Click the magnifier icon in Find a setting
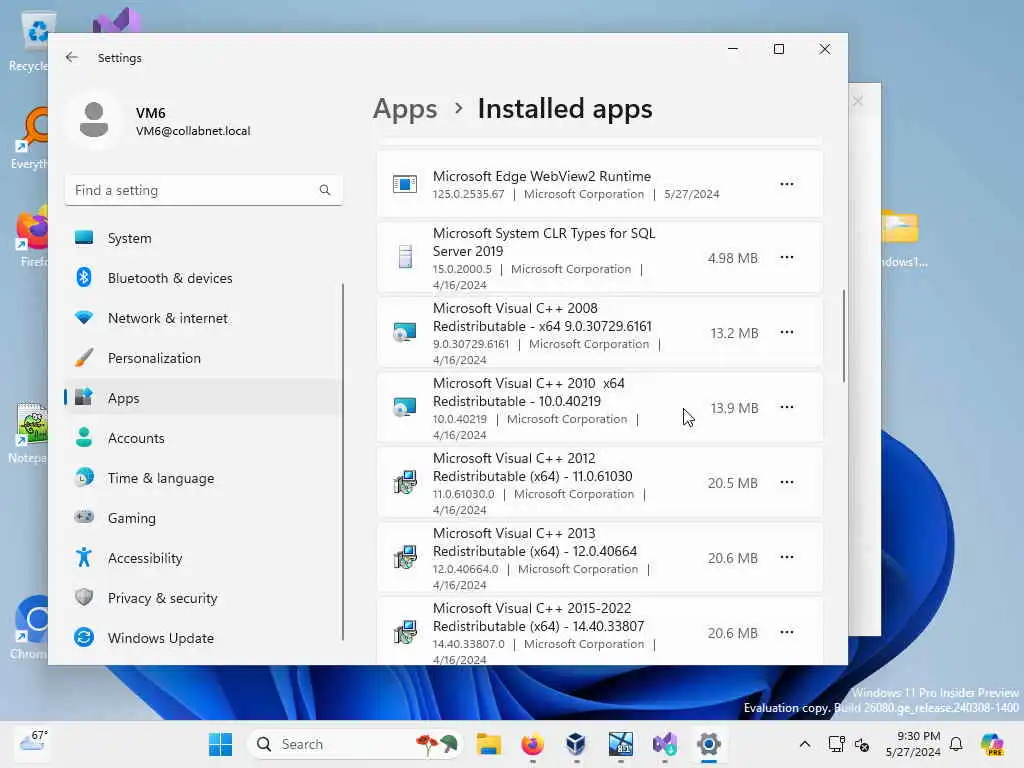The width and height of the screenshot is (1024, 768). [x=325, y=190]
